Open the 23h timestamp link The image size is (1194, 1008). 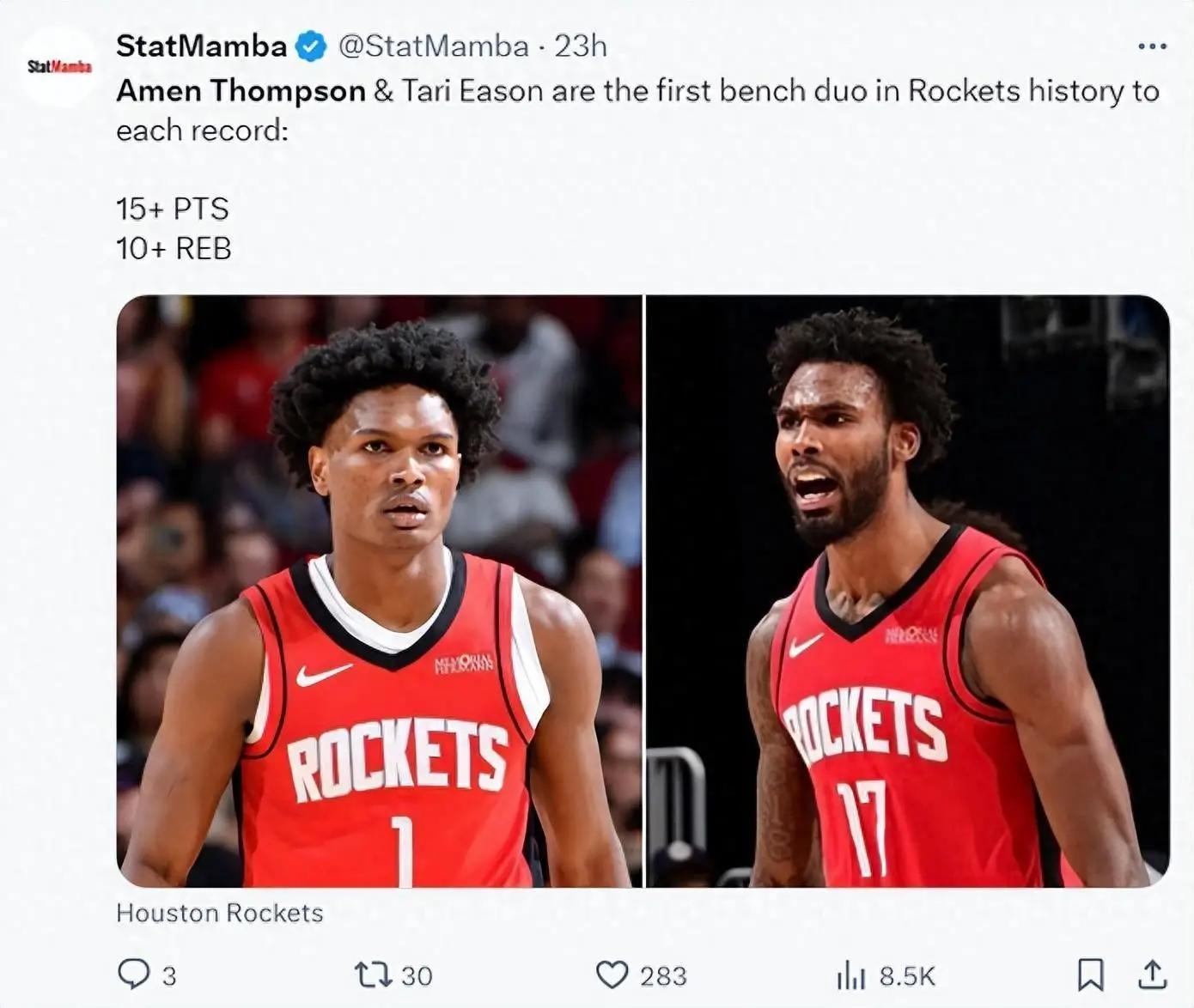click(581, 46)
